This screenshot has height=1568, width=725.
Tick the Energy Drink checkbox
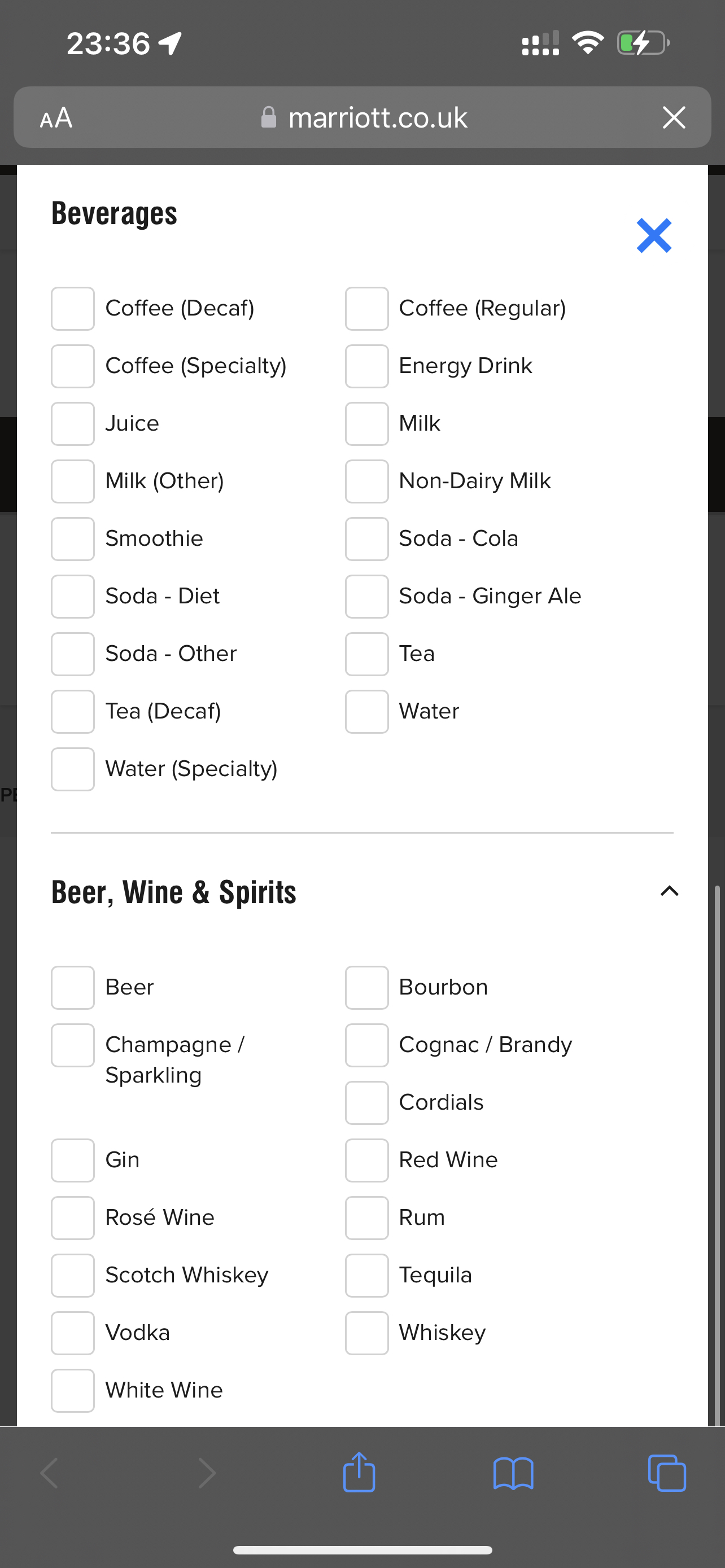(x=366, y=366)
